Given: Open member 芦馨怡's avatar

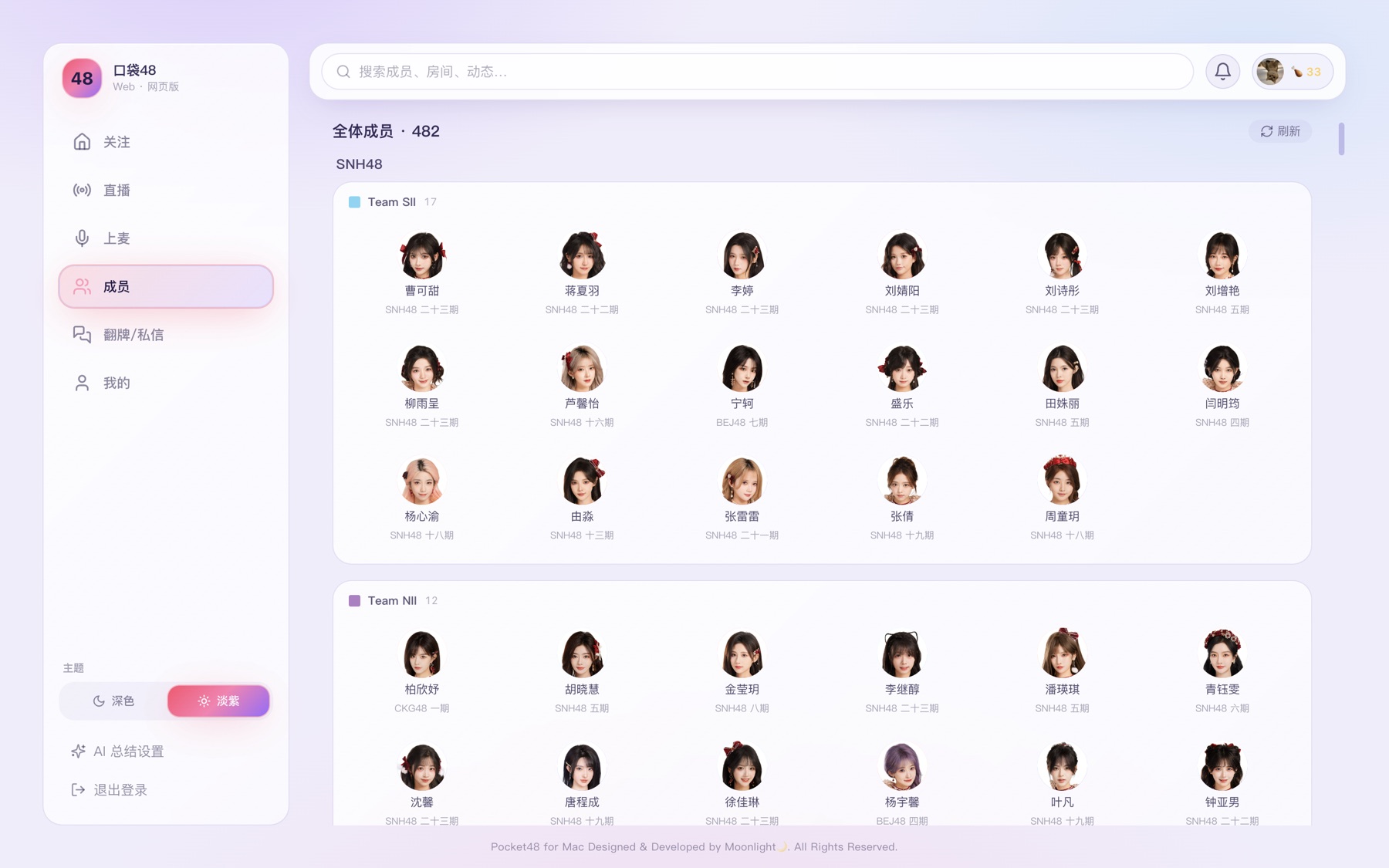Looking at the screenshot, I should pyautogui.click(x=582, y=368).
